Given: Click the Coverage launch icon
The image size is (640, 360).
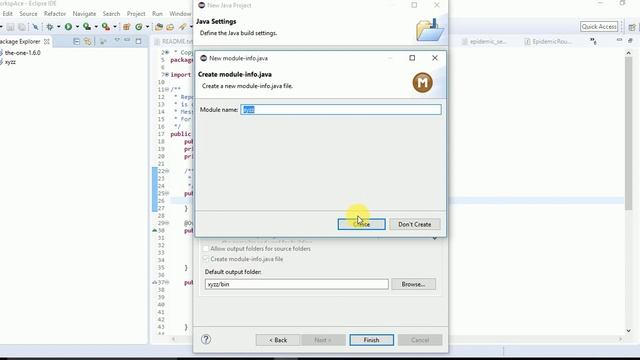Looking at the screenshot, I should [x=87, y=27].
